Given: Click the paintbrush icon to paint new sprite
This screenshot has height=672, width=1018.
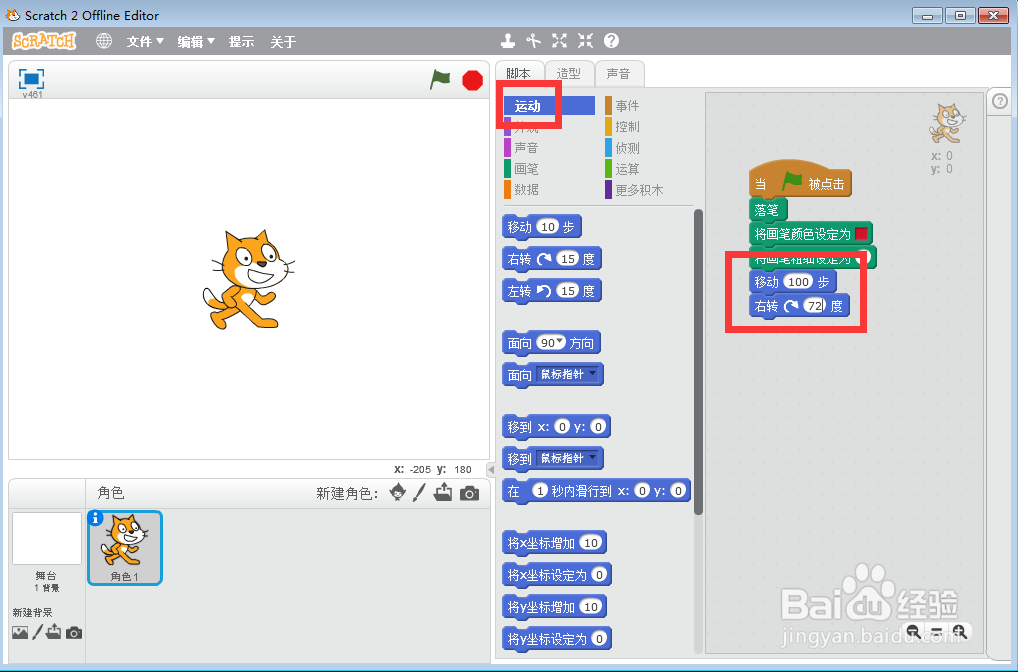Looking at the screenshot, I should tap(417, 492).
